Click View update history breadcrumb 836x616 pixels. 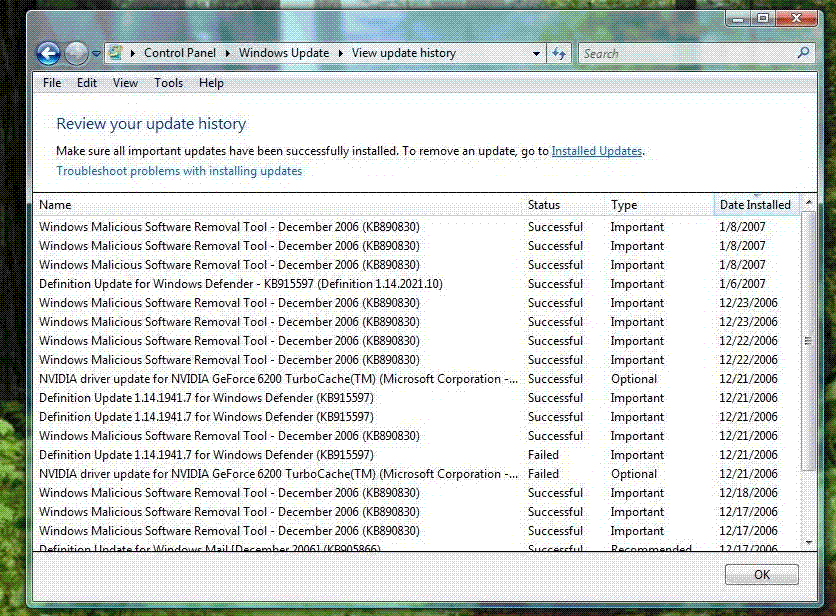404,53
